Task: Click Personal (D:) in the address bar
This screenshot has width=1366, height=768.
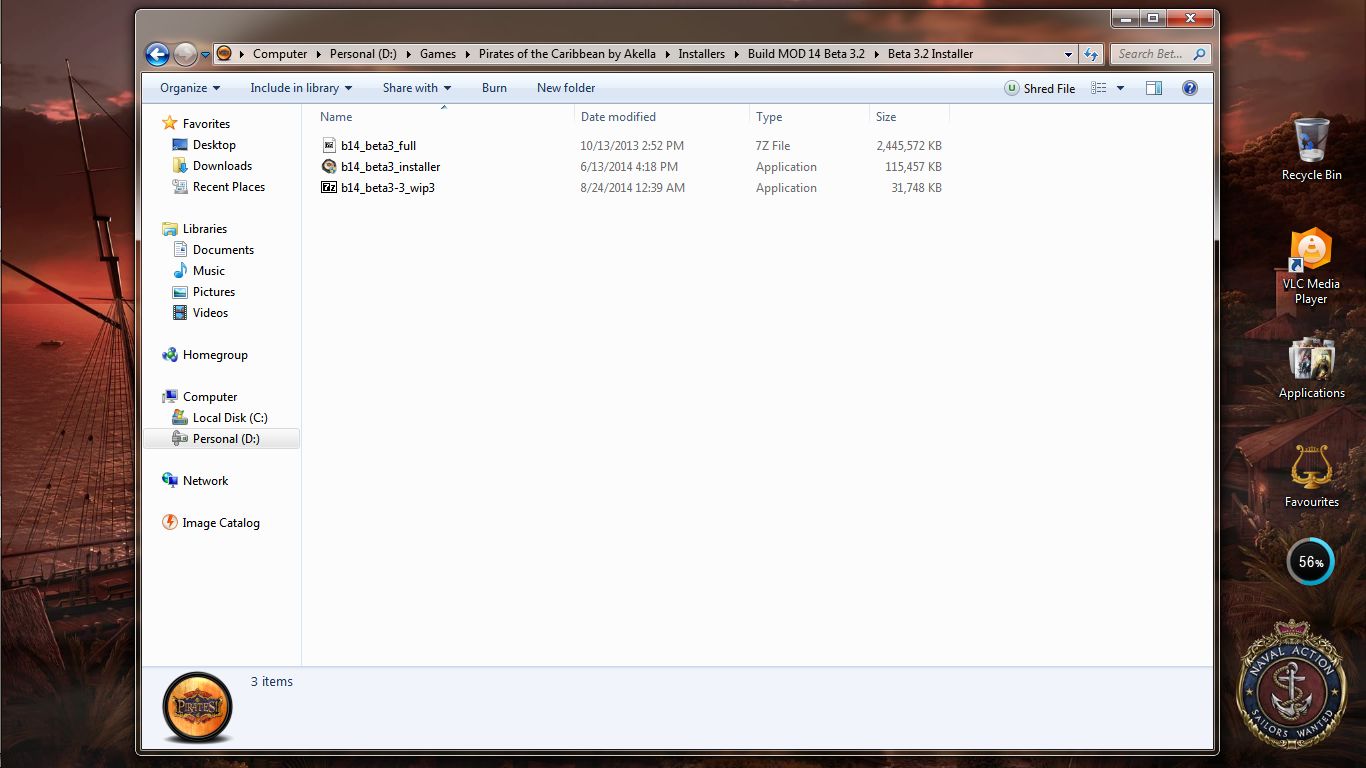Action: [x=365, y=54]
